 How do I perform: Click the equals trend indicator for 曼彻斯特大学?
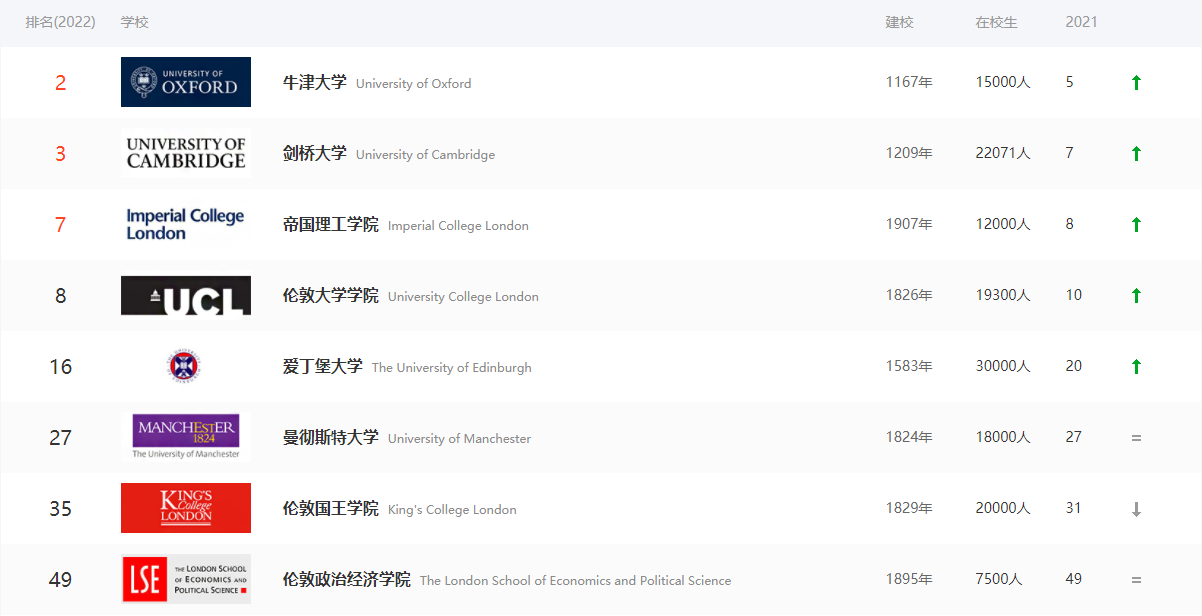click(1136, 437)
